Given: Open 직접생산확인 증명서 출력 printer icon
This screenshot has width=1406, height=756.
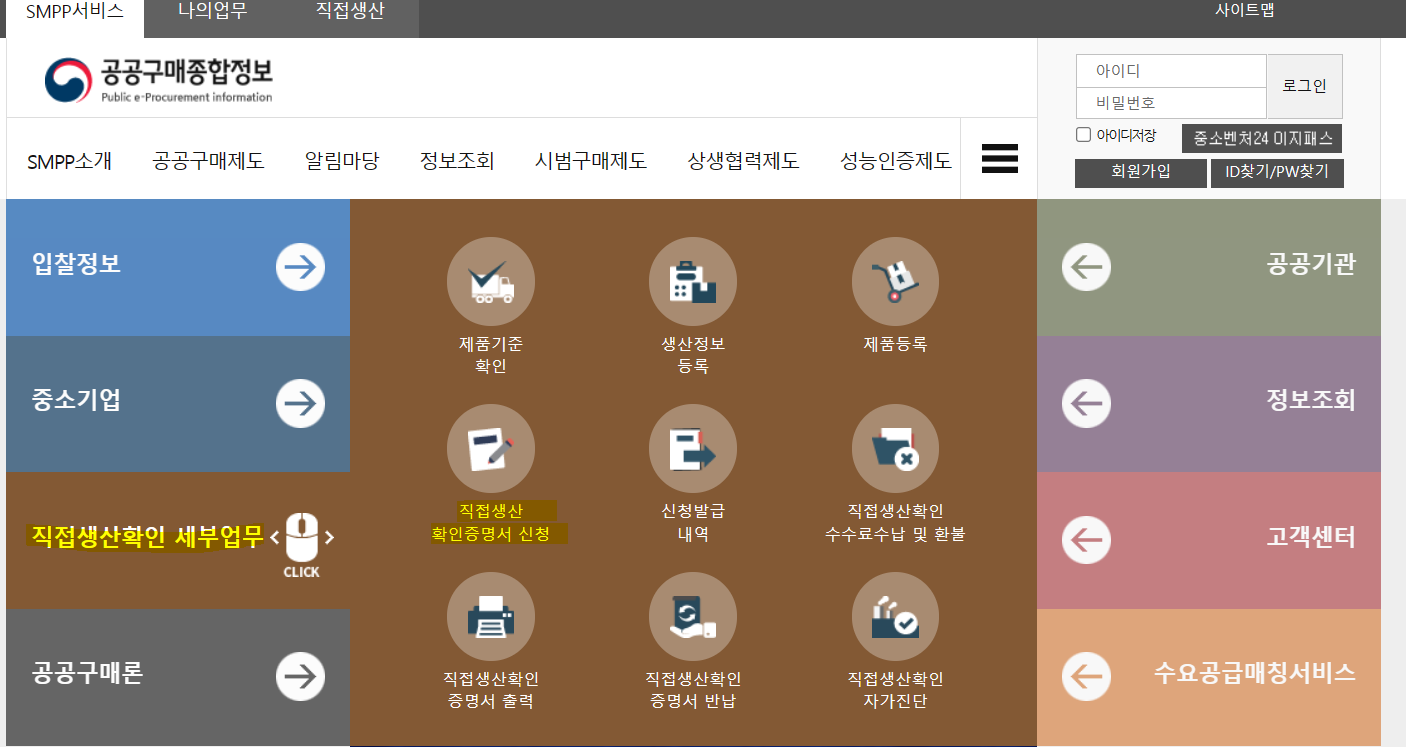Looking at the screenshot, I should coord(490,616).
